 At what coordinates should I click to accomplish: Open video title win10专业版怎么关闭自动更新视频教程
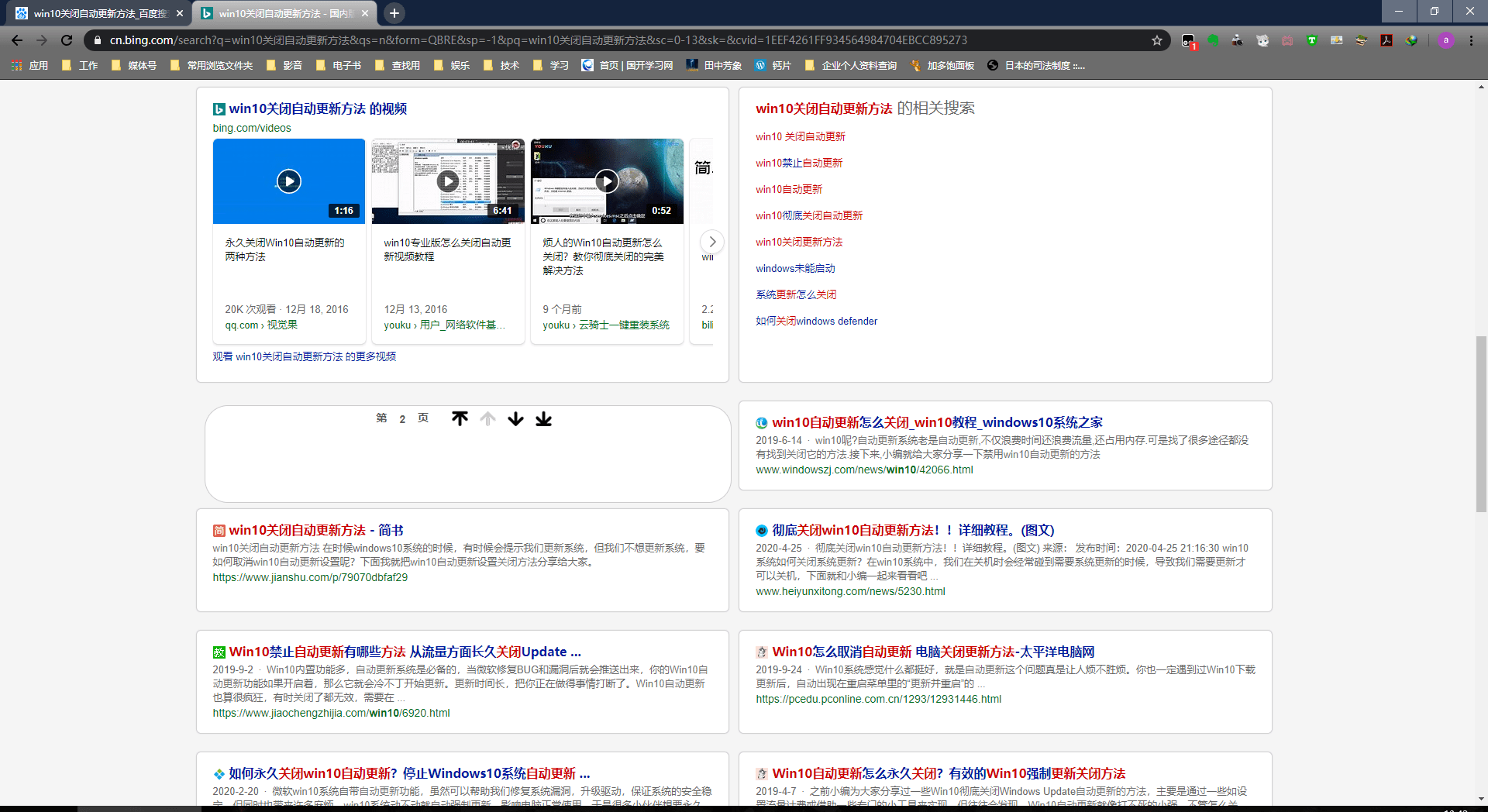[x=447, y=249]
